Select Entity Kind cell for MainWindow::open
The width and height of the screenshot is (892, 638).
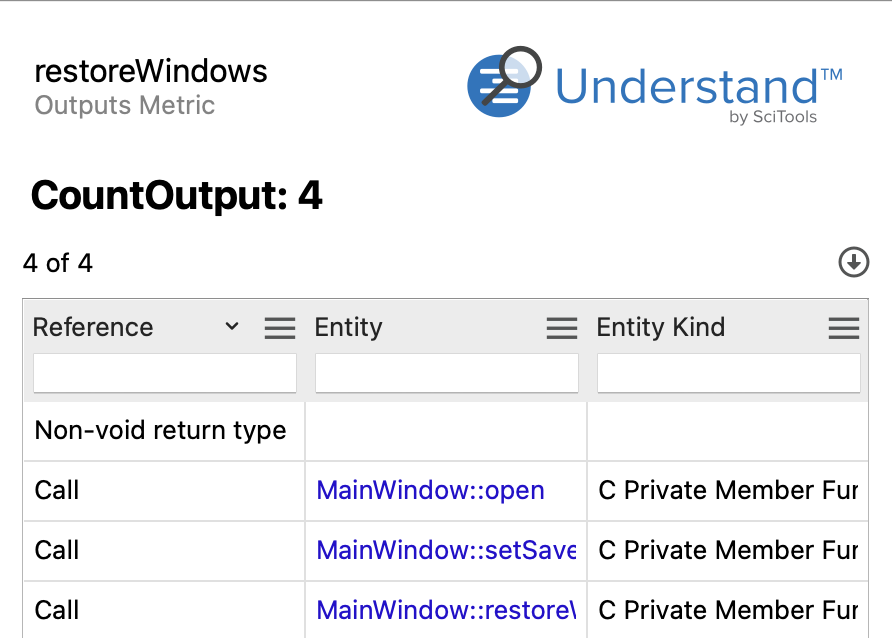point(728,491)
